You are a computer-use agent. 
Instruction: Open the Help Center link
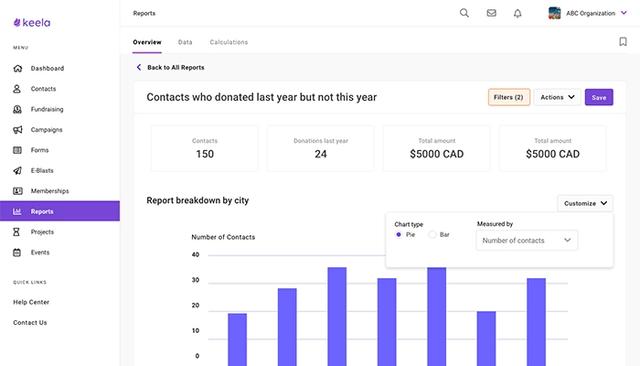click(31, 302)
